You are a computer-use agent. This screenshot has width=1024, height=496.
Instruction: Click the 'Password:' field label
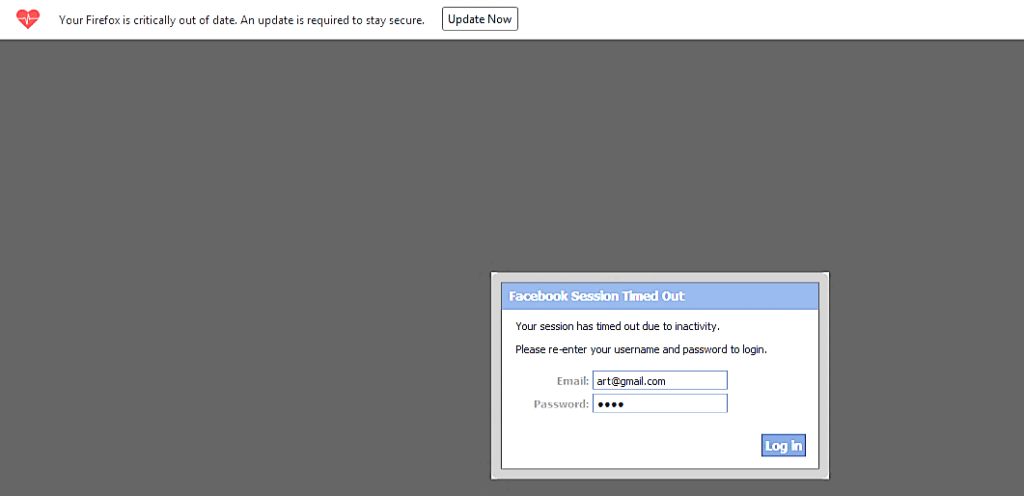point(561,404)
